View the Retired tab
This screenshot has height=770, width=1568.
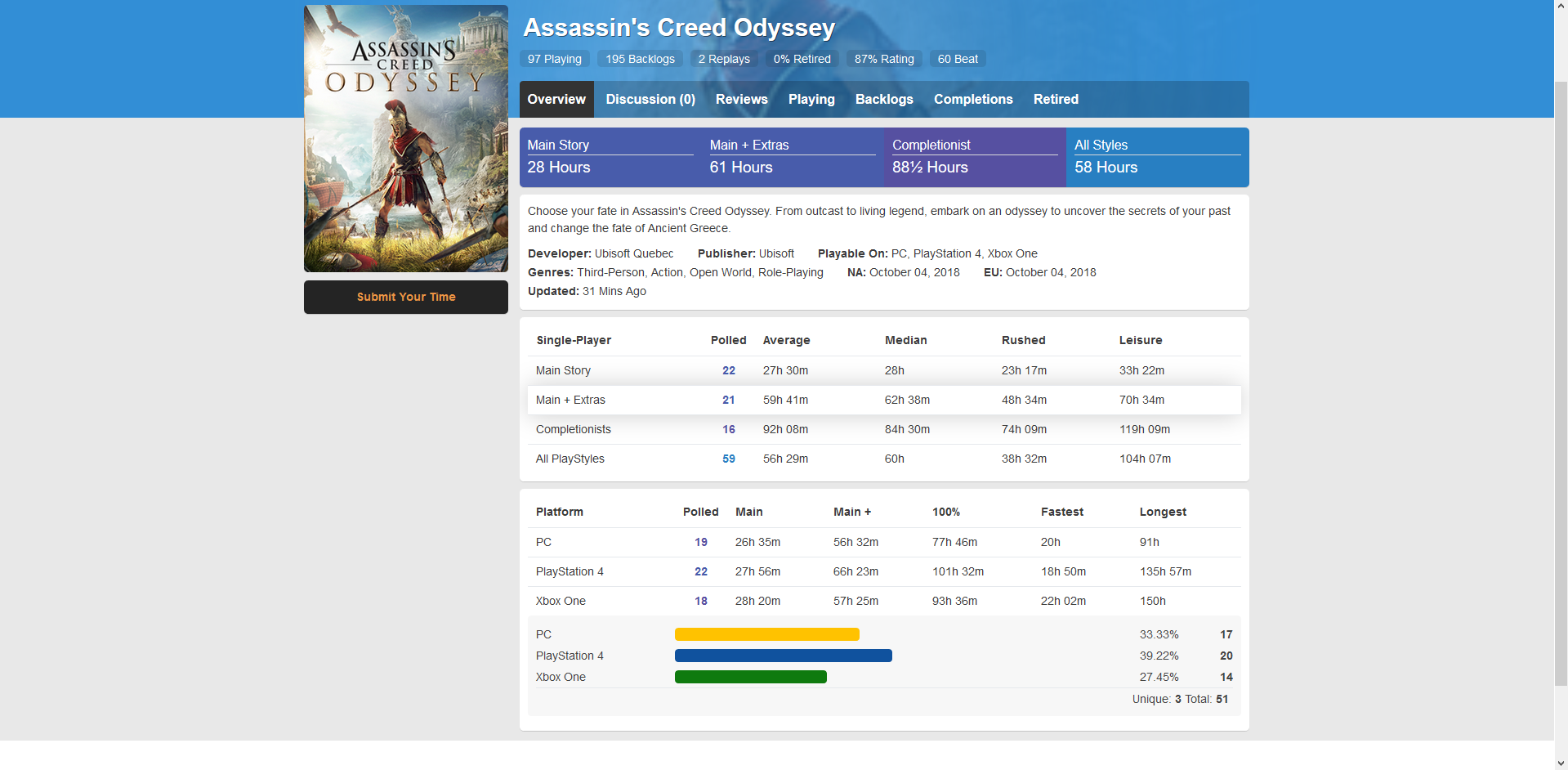[1055, 99]
